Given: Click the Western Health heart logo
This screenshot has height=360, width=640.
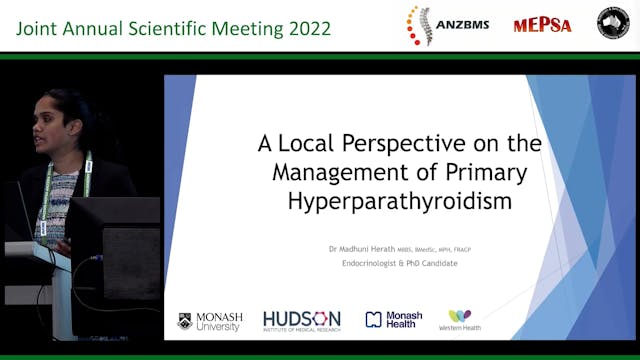Looking at the screenshot, I should tap(460, 320).
